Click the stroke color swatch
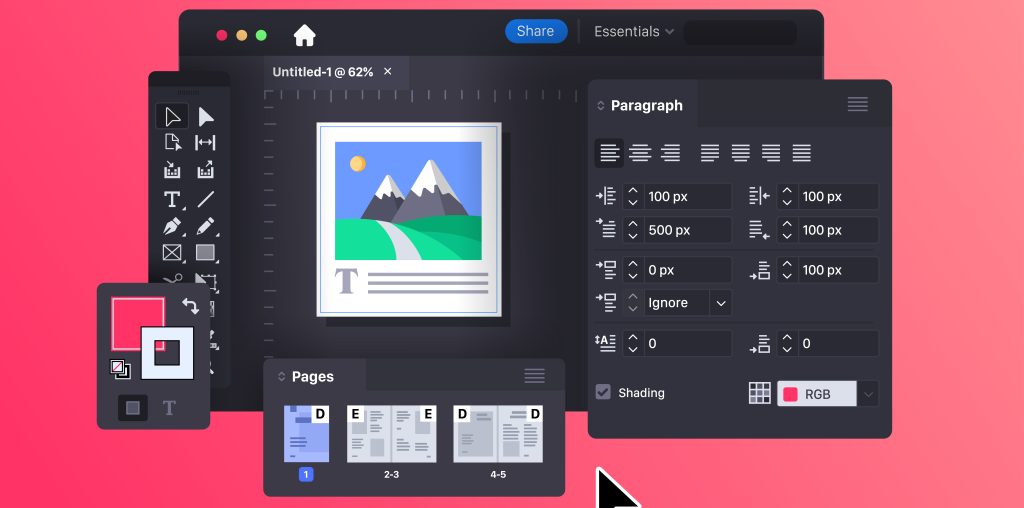1024x508 pixels. (x=167, y=353)
